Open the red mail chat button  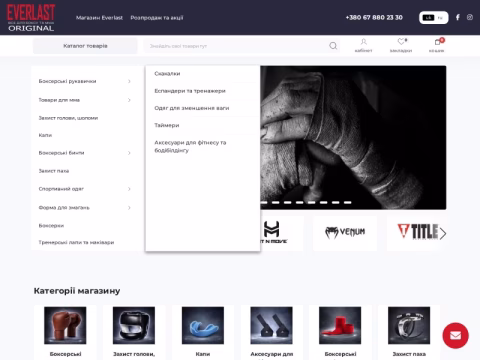coord(455,335)
